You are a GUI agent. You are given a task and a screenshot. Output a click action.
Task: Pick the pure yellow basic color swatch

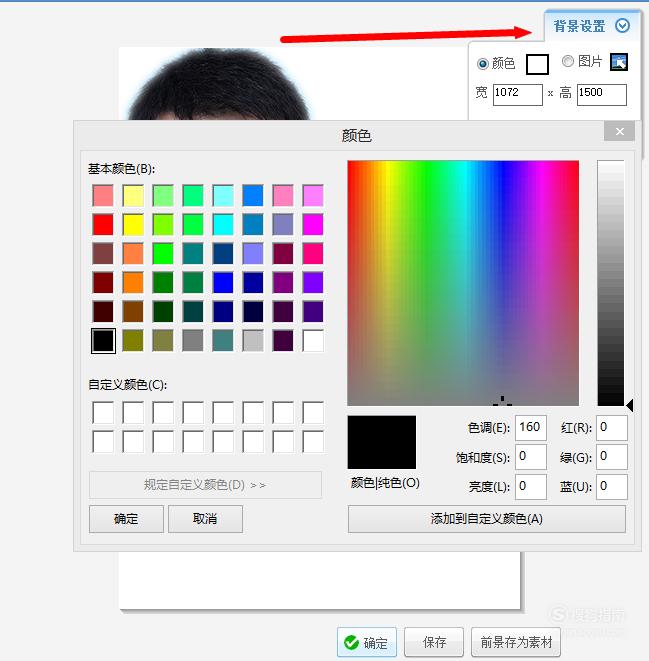pos(133,224)
